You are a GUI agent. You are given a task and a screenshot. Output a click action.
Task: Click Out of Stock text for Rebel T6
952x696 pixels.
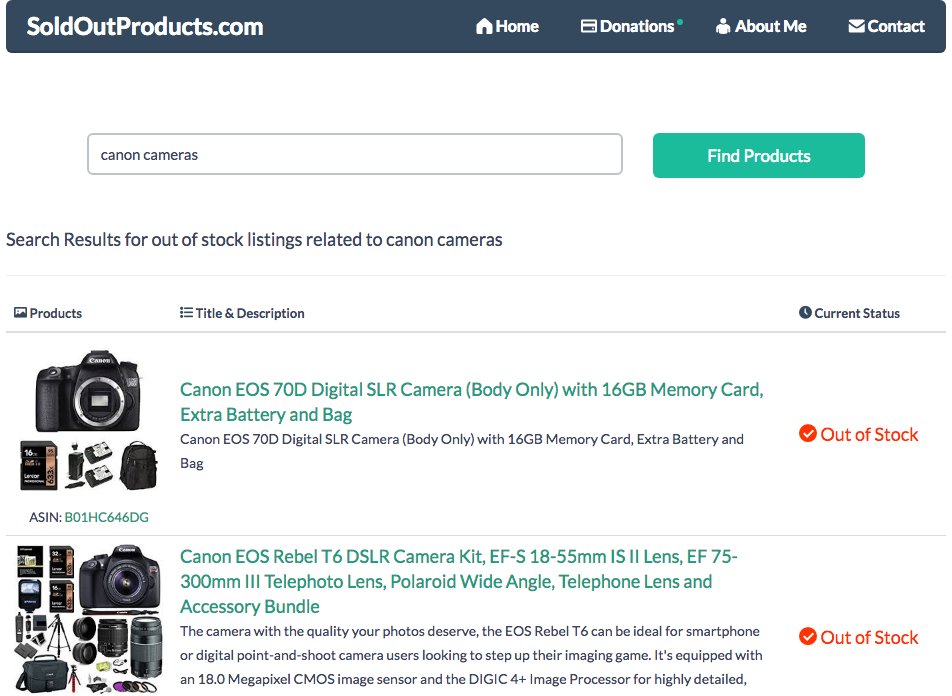click(869, 637)
